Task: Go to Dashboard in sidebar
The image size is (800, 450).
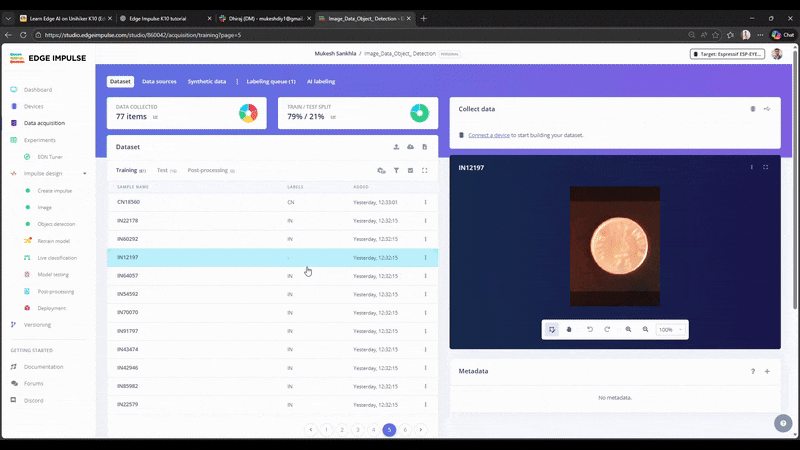Action: pyautogui.click(x=38, y=90)
